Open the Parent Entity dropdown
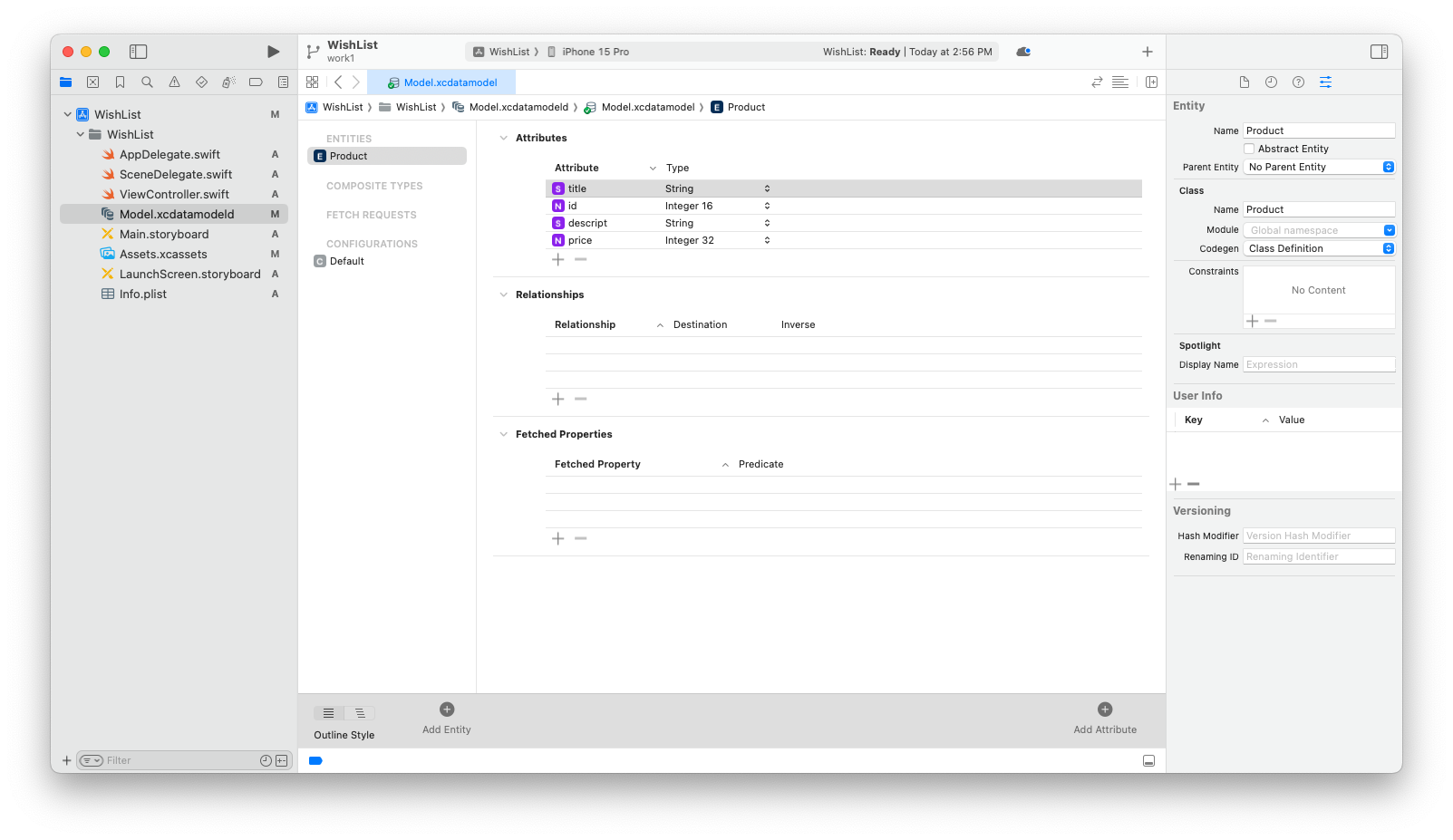Image resolution: width=1453 pixels, height=840 pixels. [x=1320, y=168]
